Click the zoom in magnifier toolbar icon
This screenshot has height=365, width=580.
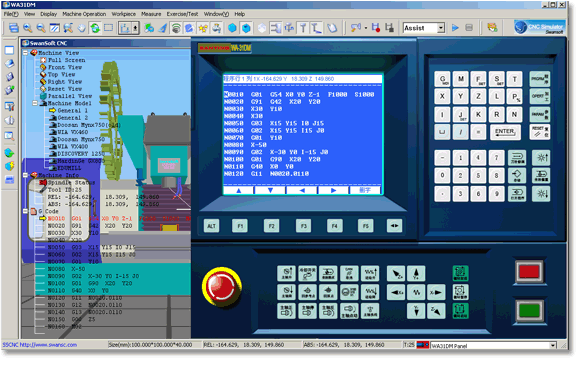[x=28, y=28]
